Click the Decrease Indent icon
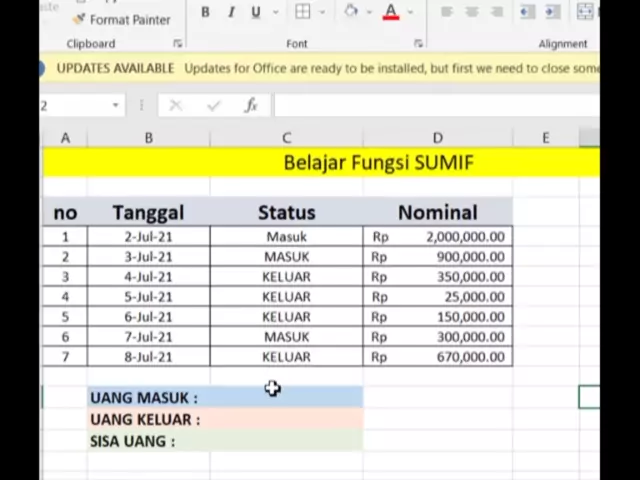Screen dimensions: 640x480 coord(527,12)
